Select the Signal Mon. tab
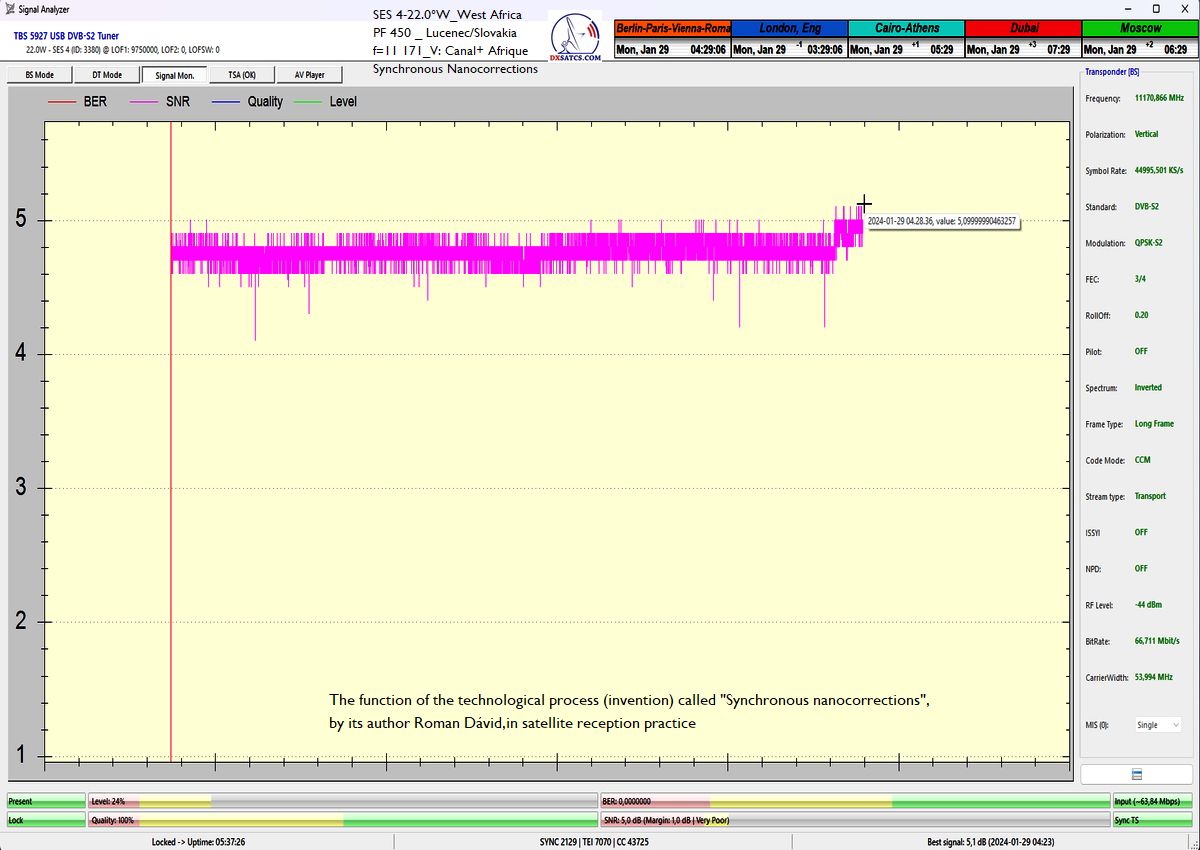 [175, 75]
